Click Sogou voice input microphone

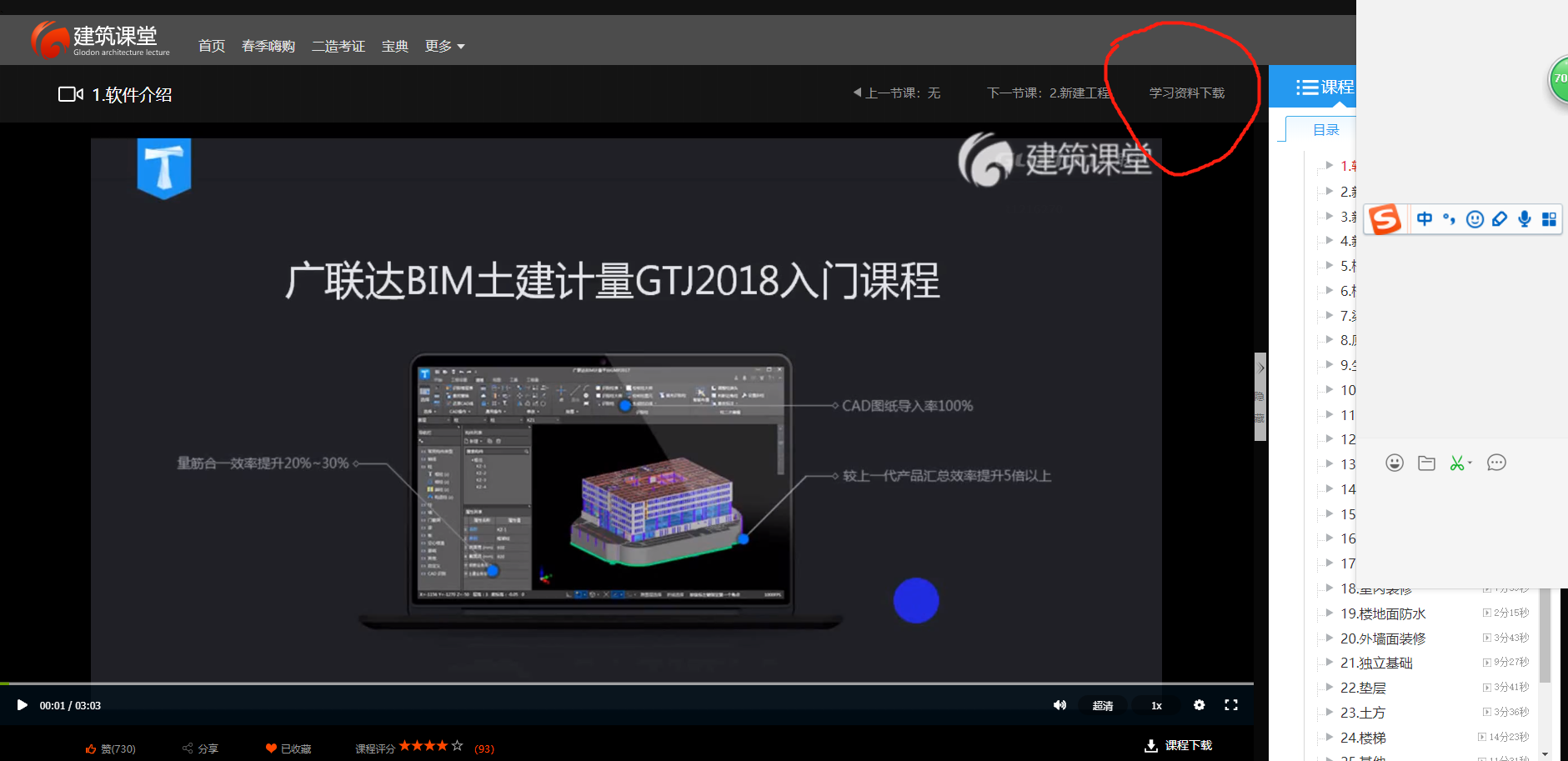tap(1525, 218)
